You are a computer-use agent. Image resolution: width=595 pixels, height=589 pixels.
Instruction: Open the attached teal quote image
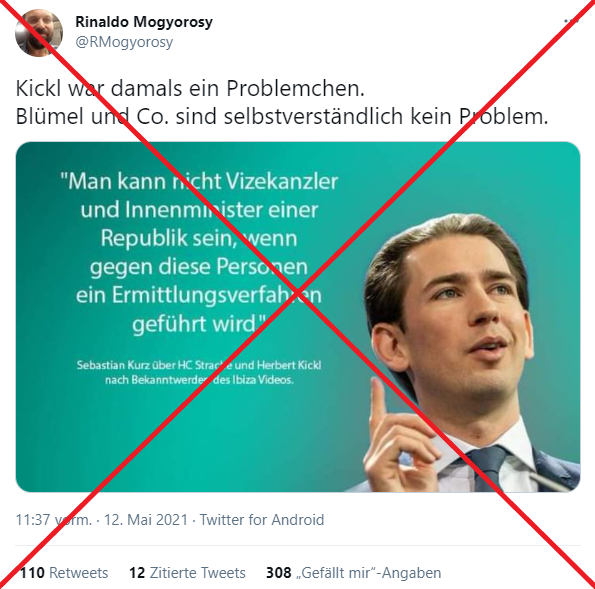point(298,317)
